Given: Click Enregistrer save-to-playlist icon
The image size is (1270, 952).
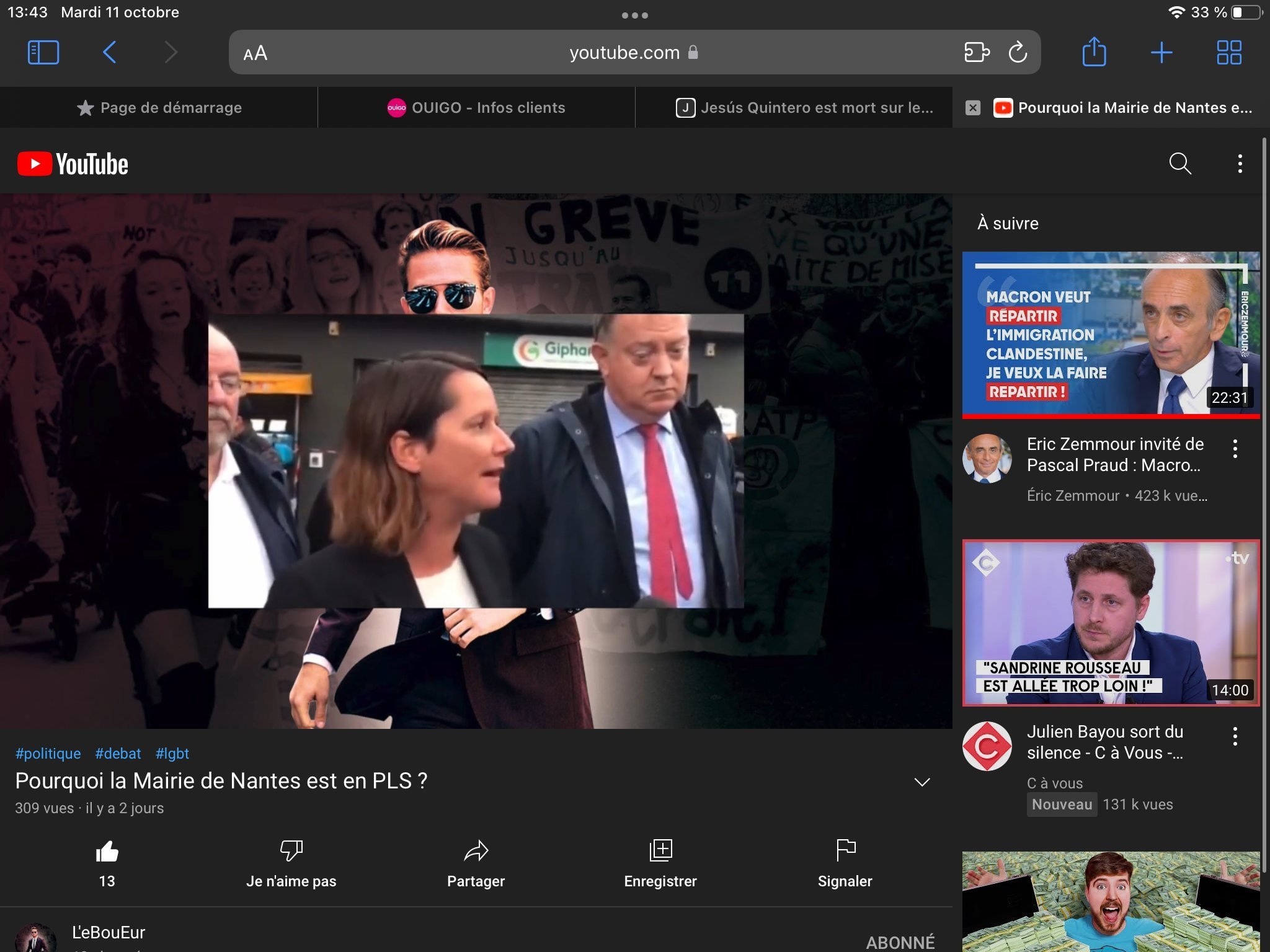Looking at the screenshot, I should (x=660, y=850).
